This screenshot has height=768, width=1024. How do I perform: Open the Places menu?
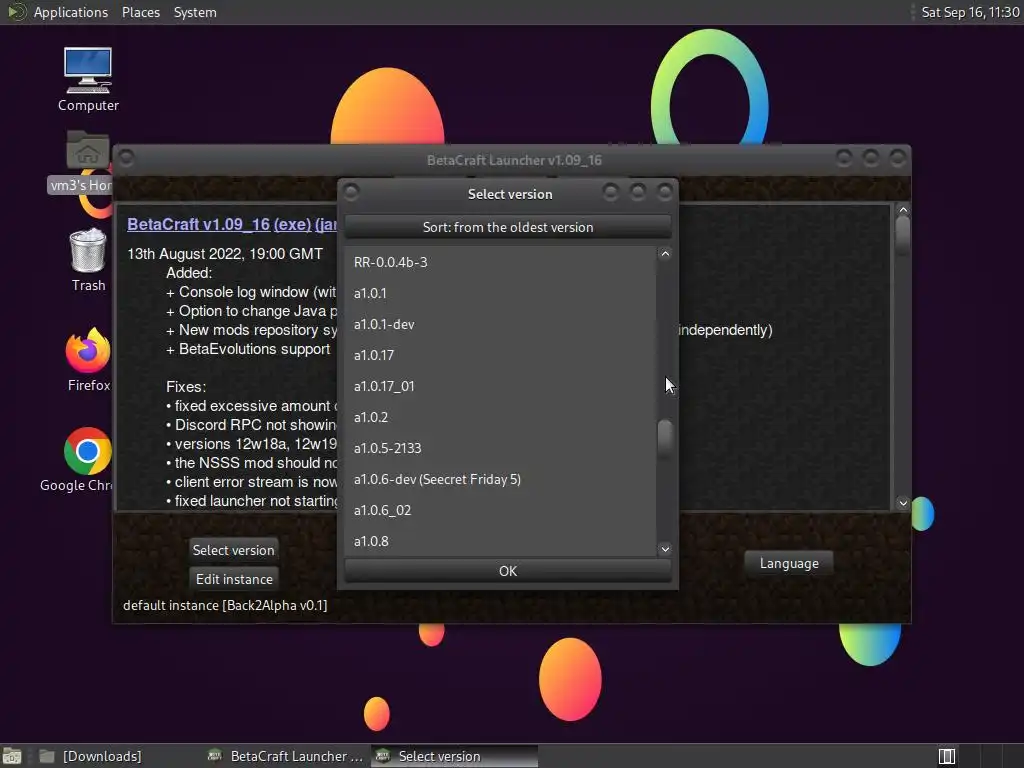(140, 12)
